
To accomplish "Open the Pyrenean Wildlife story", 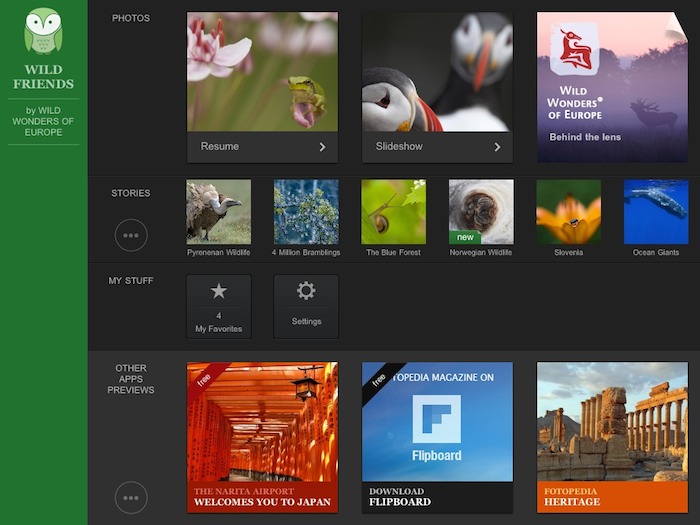I will point(219,212).
